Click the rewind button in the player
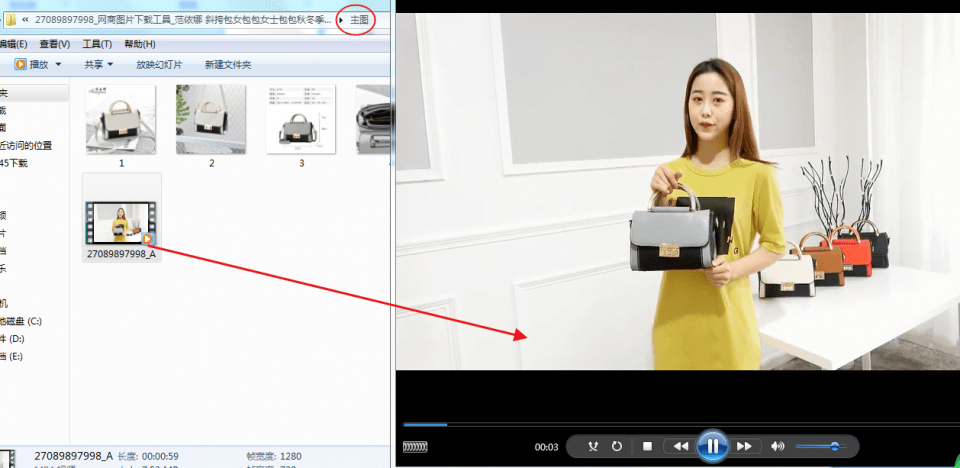The width and height of the screenshot is (960, 468). coord(681,447)
